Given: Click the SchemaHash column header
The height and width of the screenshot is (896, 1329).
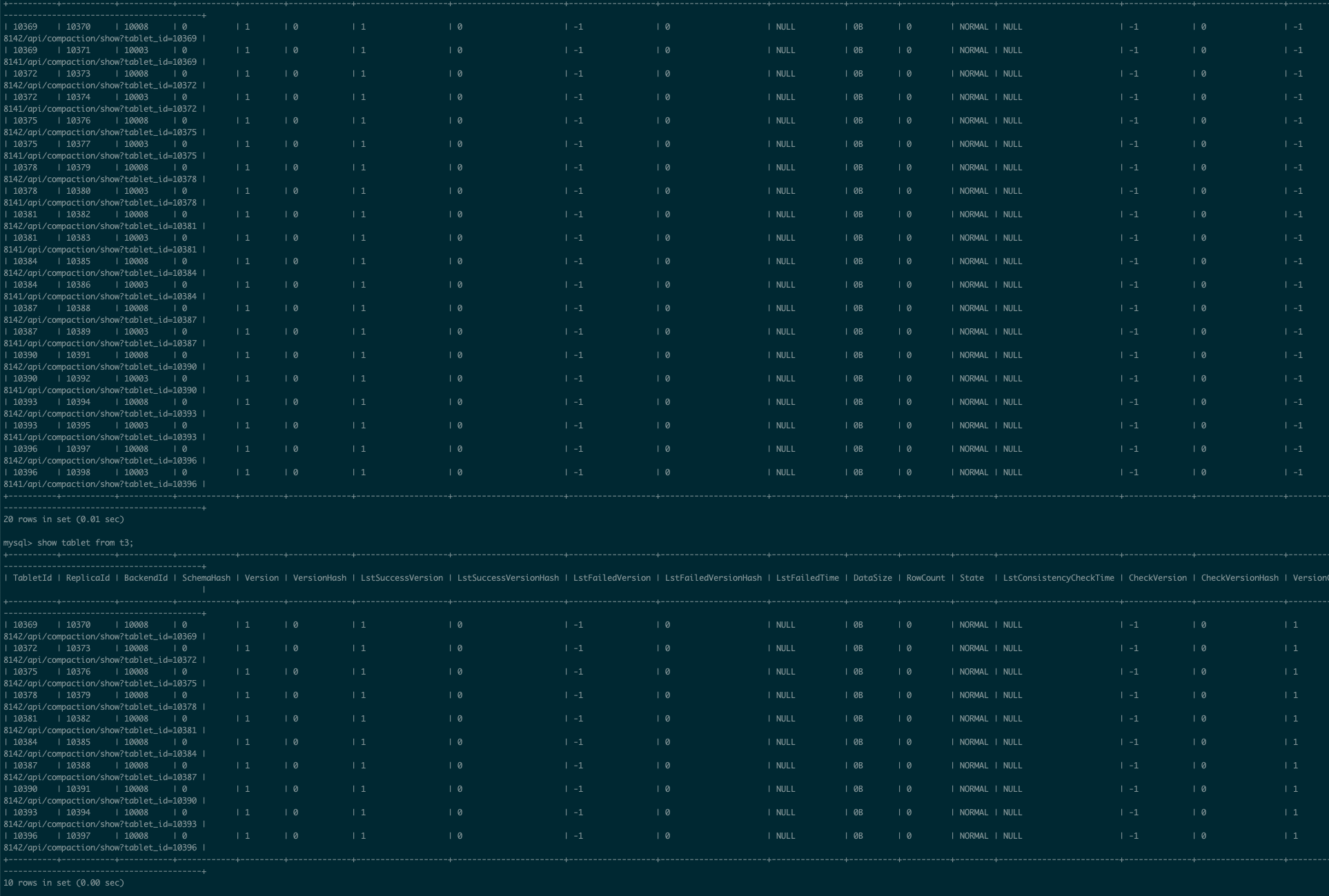Looking at the screenshot, I should 206,578.
